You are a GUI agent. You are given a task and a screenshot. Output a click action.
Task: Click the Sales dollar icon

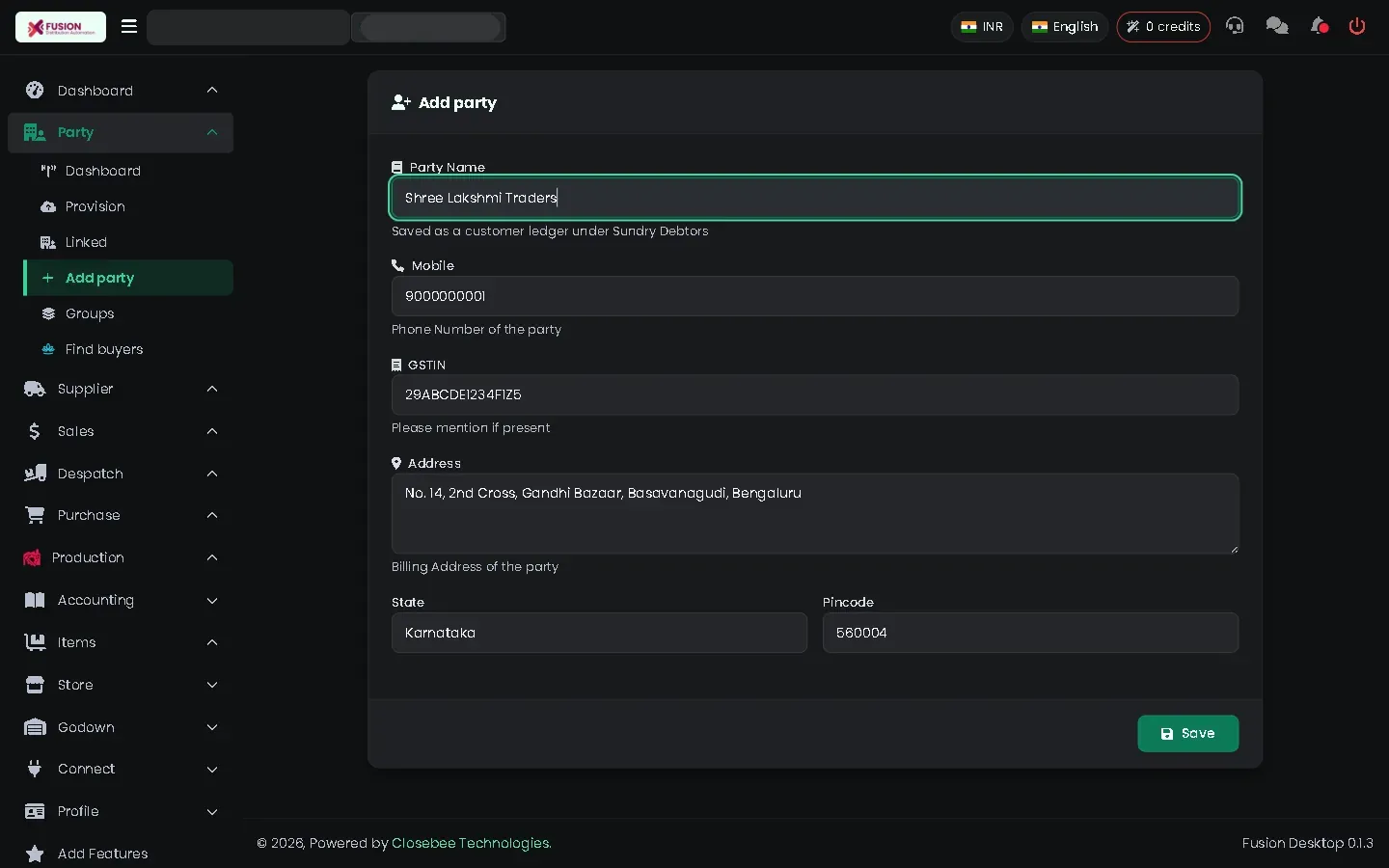(x=35, y=431)
